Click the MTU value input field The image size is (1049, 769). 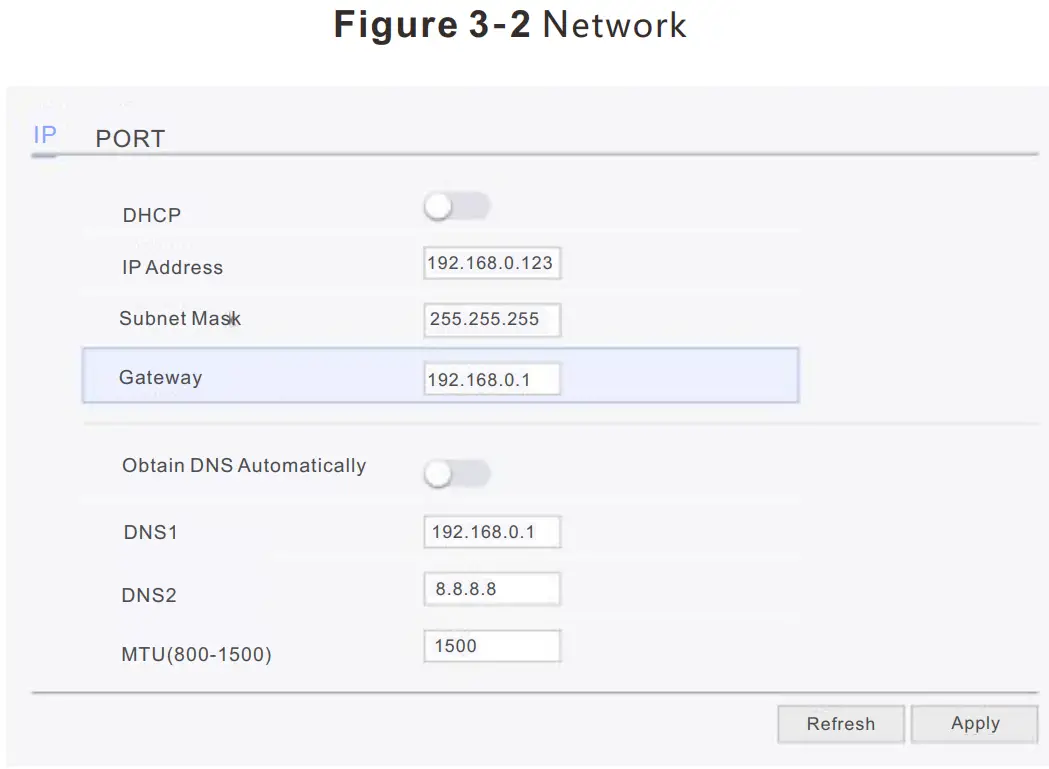click(491, 646)
